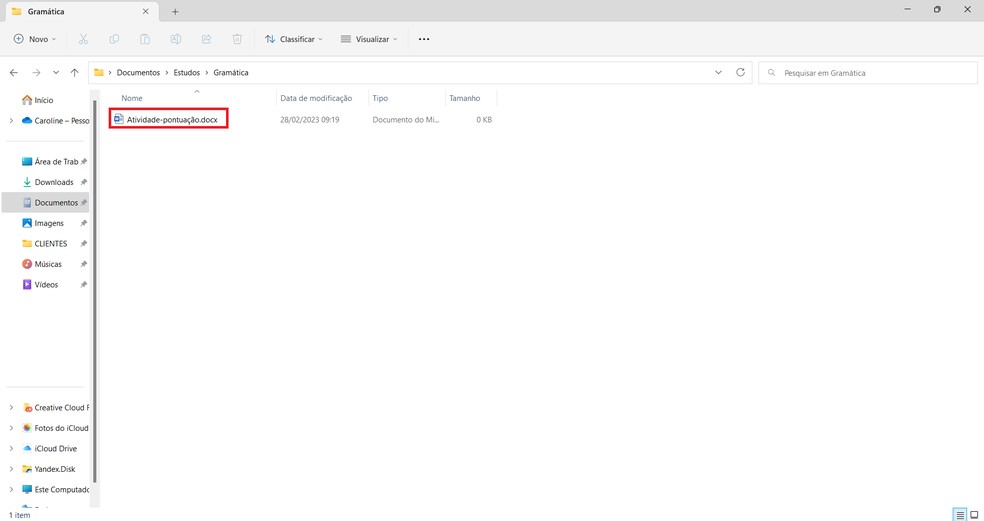Switch to details view layout icon
984x521 pixels.
(x=960, y=515)
